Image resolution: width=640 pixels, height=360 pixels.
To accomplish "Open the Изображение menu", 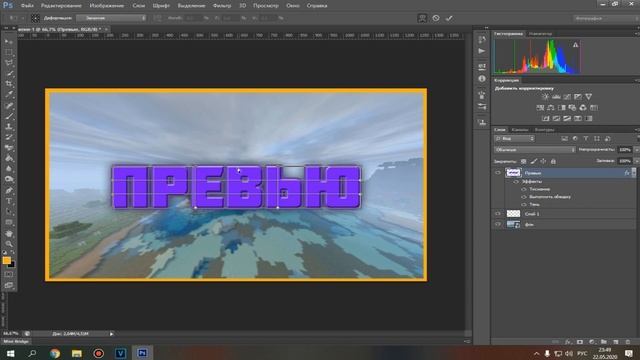I will click(x=107, y=6).
